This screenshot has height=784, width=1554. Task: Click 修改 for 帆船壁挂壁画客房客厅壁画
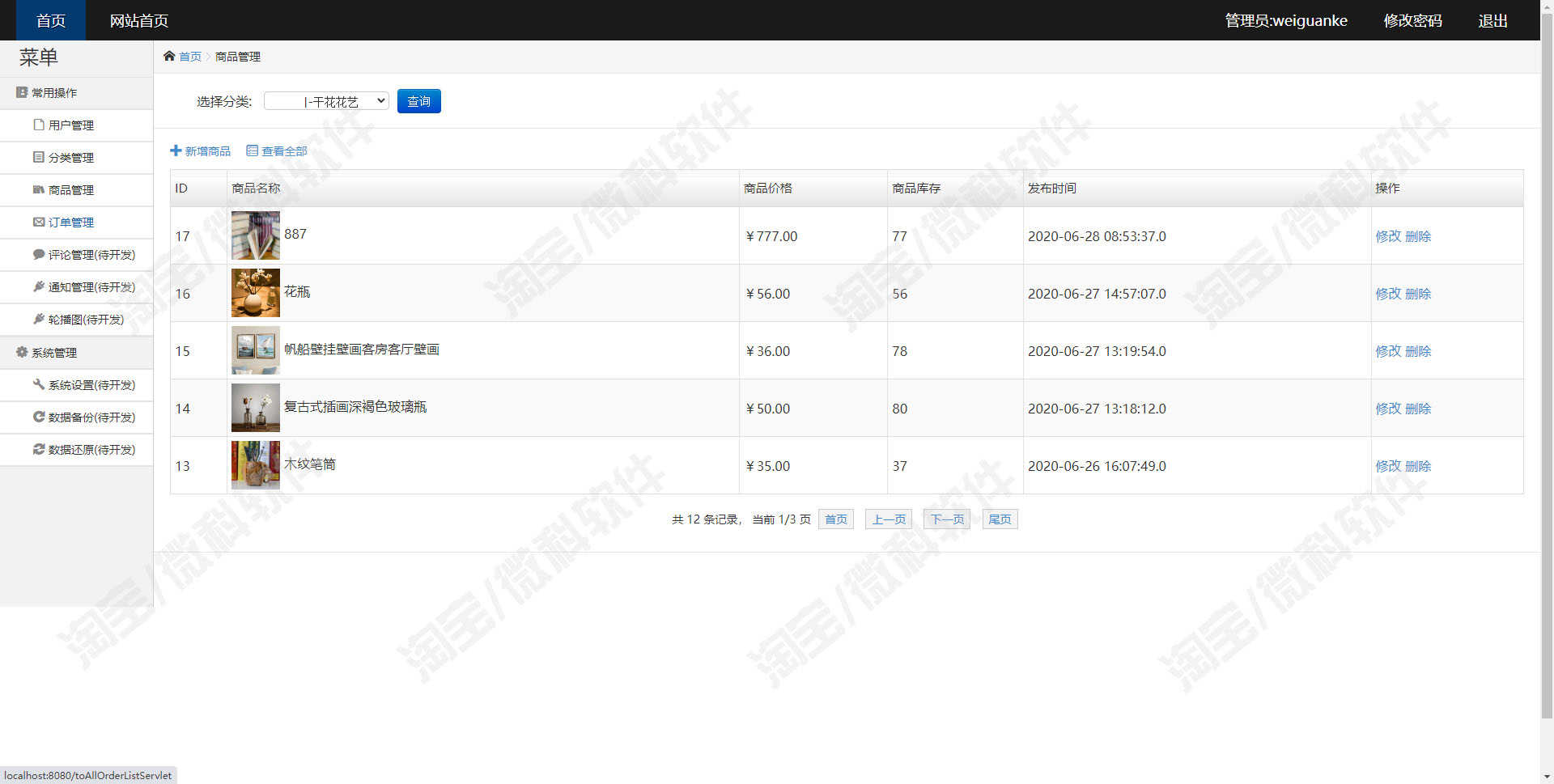pos(1388,351)
